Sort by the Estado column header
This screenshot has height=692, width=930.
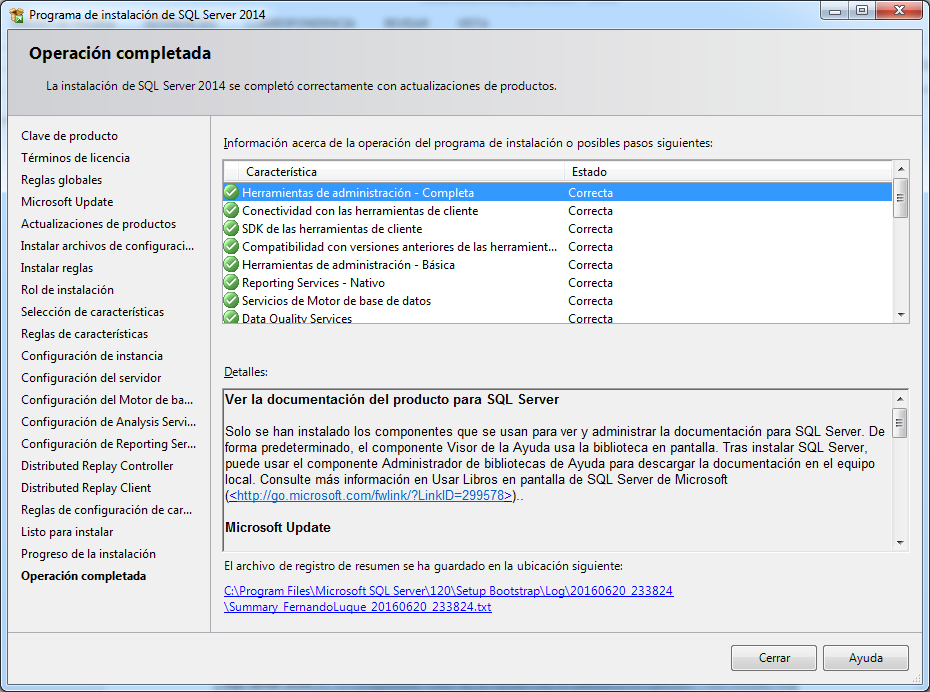[728, 171]
